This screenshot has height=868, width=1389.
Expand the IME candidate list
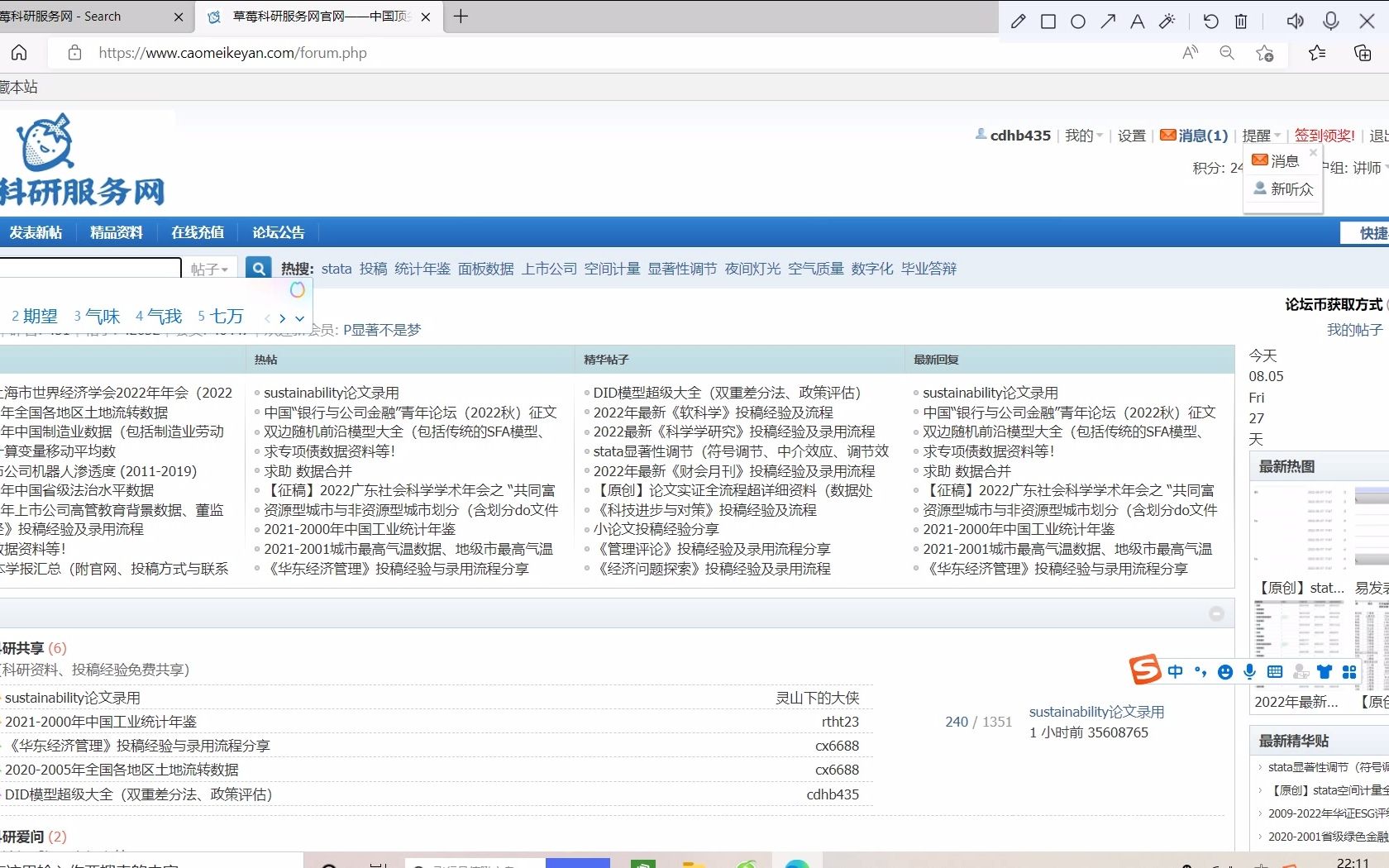point(299,318)
